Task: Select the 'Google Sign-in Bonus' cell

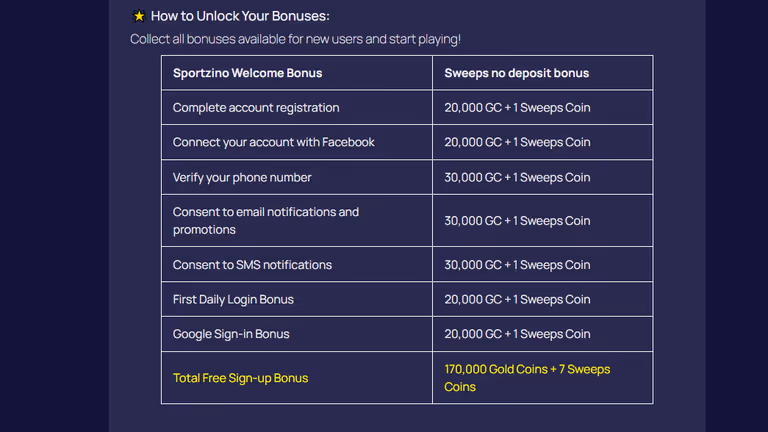Action: tap(297, 334)
